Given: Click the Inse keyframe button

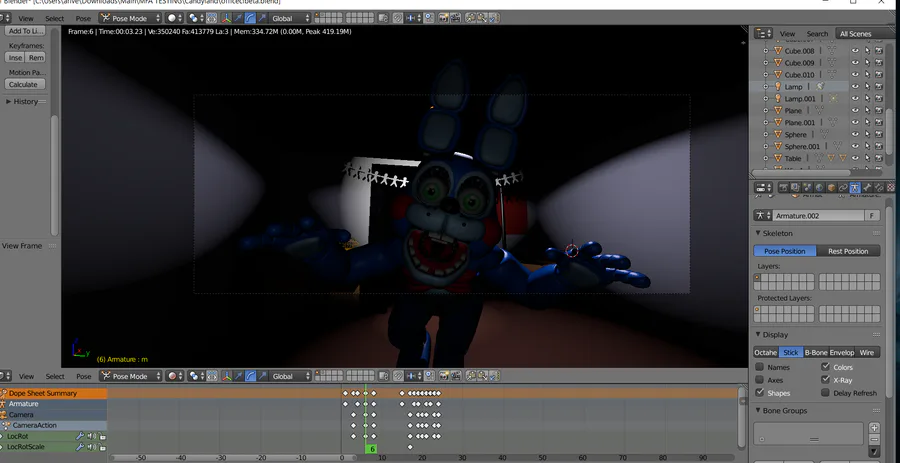Looking at the screenshot, I should click(15, 57).
